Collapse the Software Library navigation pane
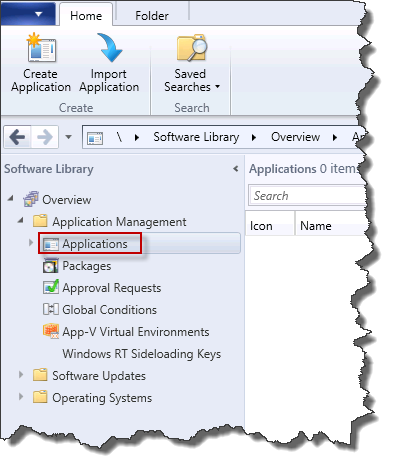 (236, 169)
